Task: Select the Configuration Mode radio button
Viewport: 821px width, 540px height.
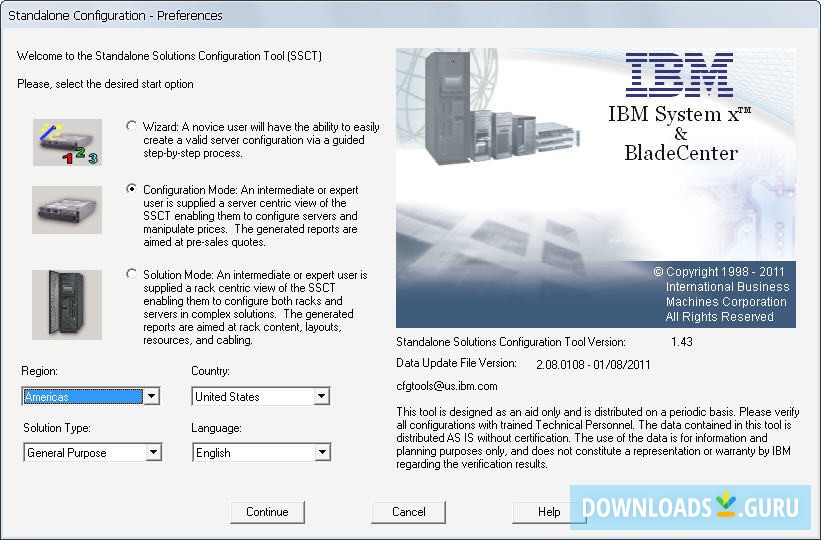Action: click(131, 189)
